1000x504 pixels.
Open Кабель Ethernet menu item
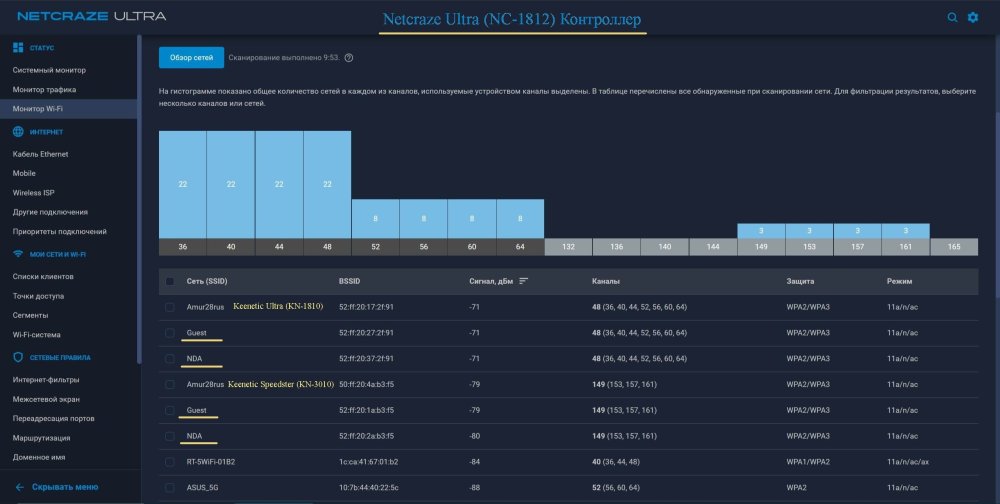[x=40, y=154]
